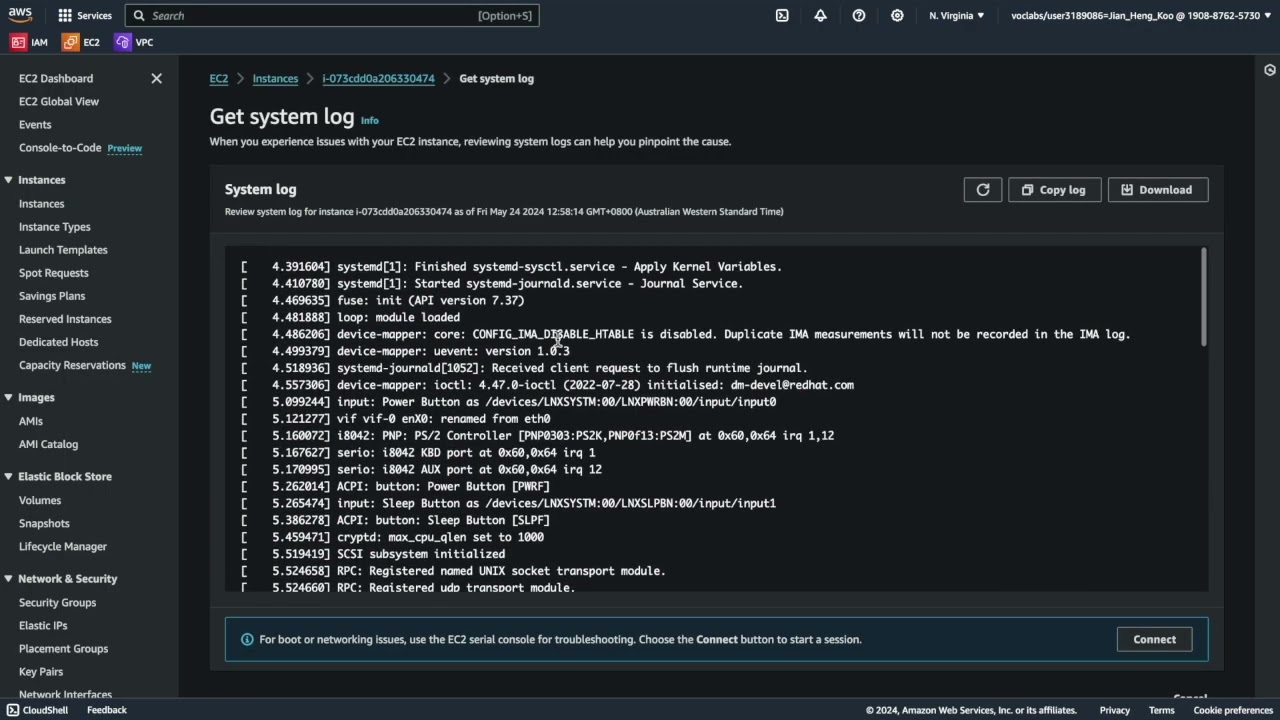1280x720 pixels.
Task: Open the Services grid menu
Action: (85, 16)
